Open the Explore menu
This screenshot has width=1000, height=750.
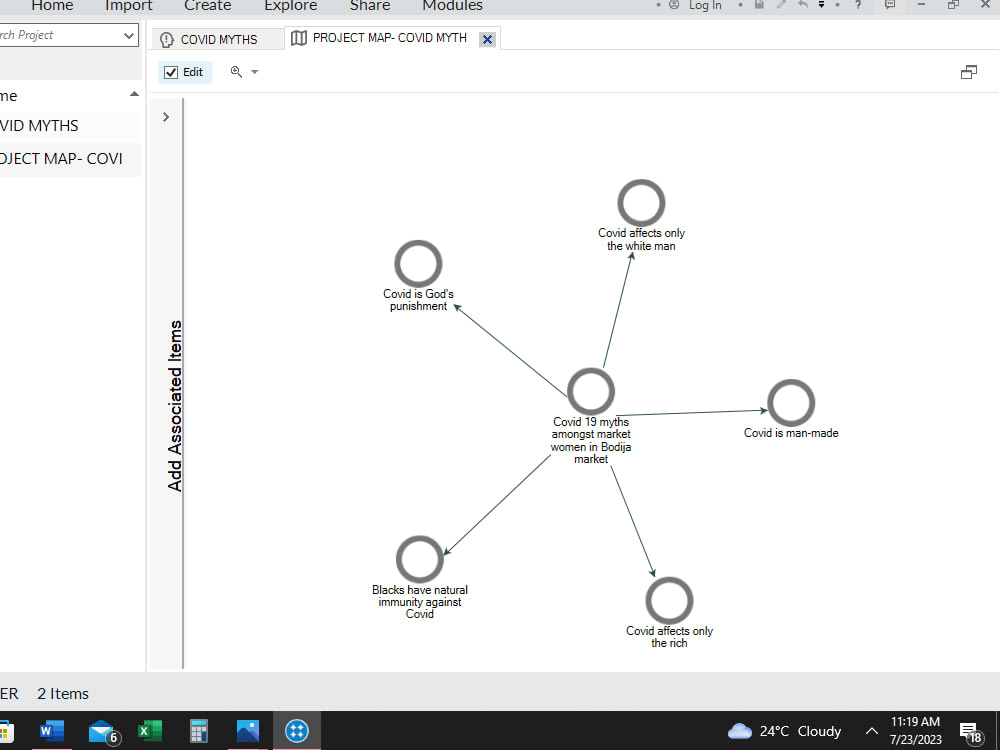[290, 6]
